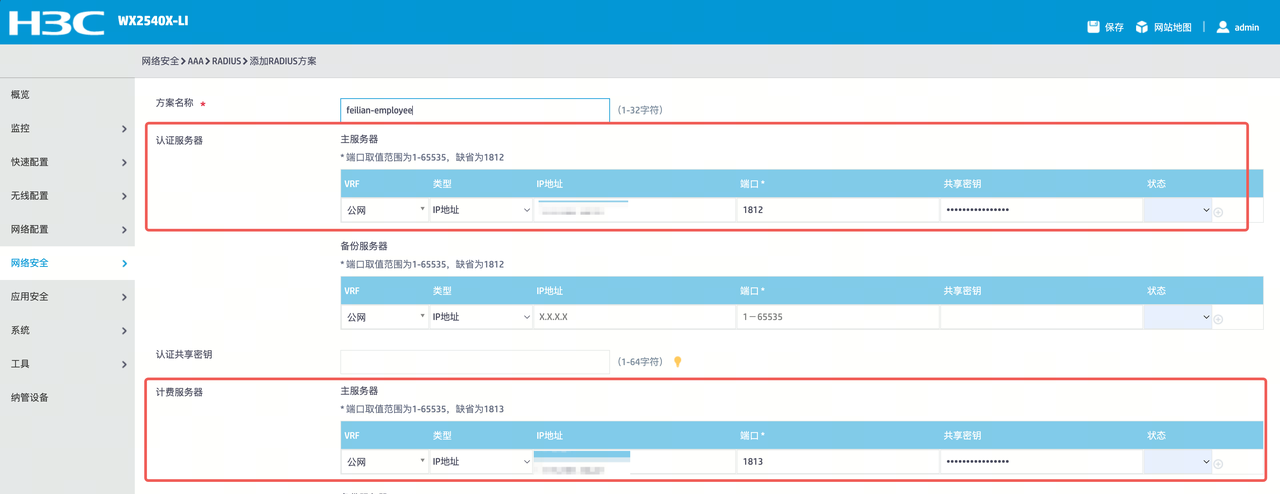Image resolution: width=1280 pixels, height=494 pixels.
Task: Open 类型 dropdown in accounting primary server
Action: pyautogui.click(x=481, y=462)
